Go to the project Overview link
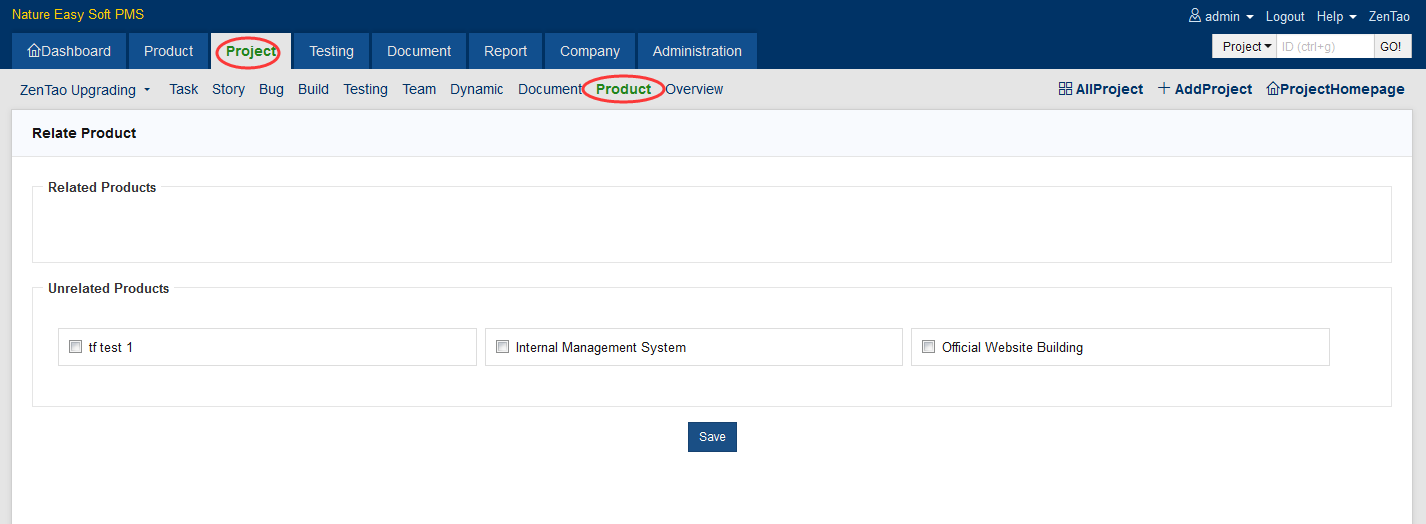The image size is (1426, 524). point(694,89)
